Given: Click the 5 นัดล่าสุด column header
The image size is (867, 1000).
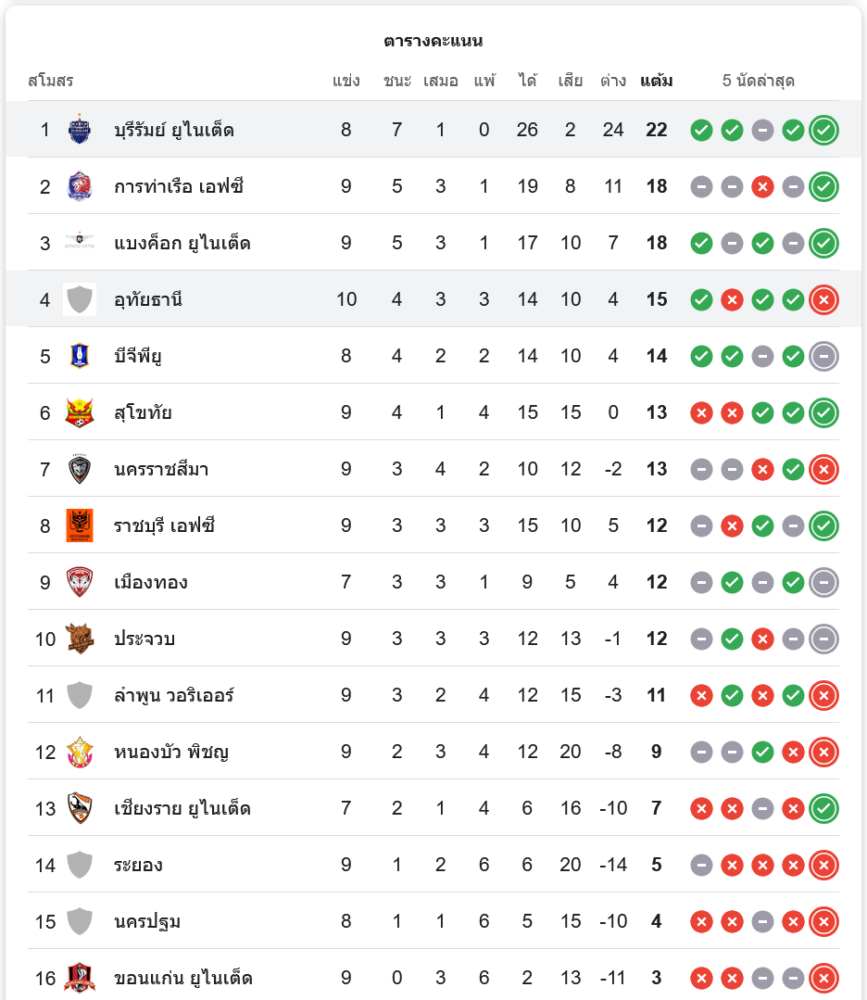Looking at the screenshot, I should pos(758,81).
